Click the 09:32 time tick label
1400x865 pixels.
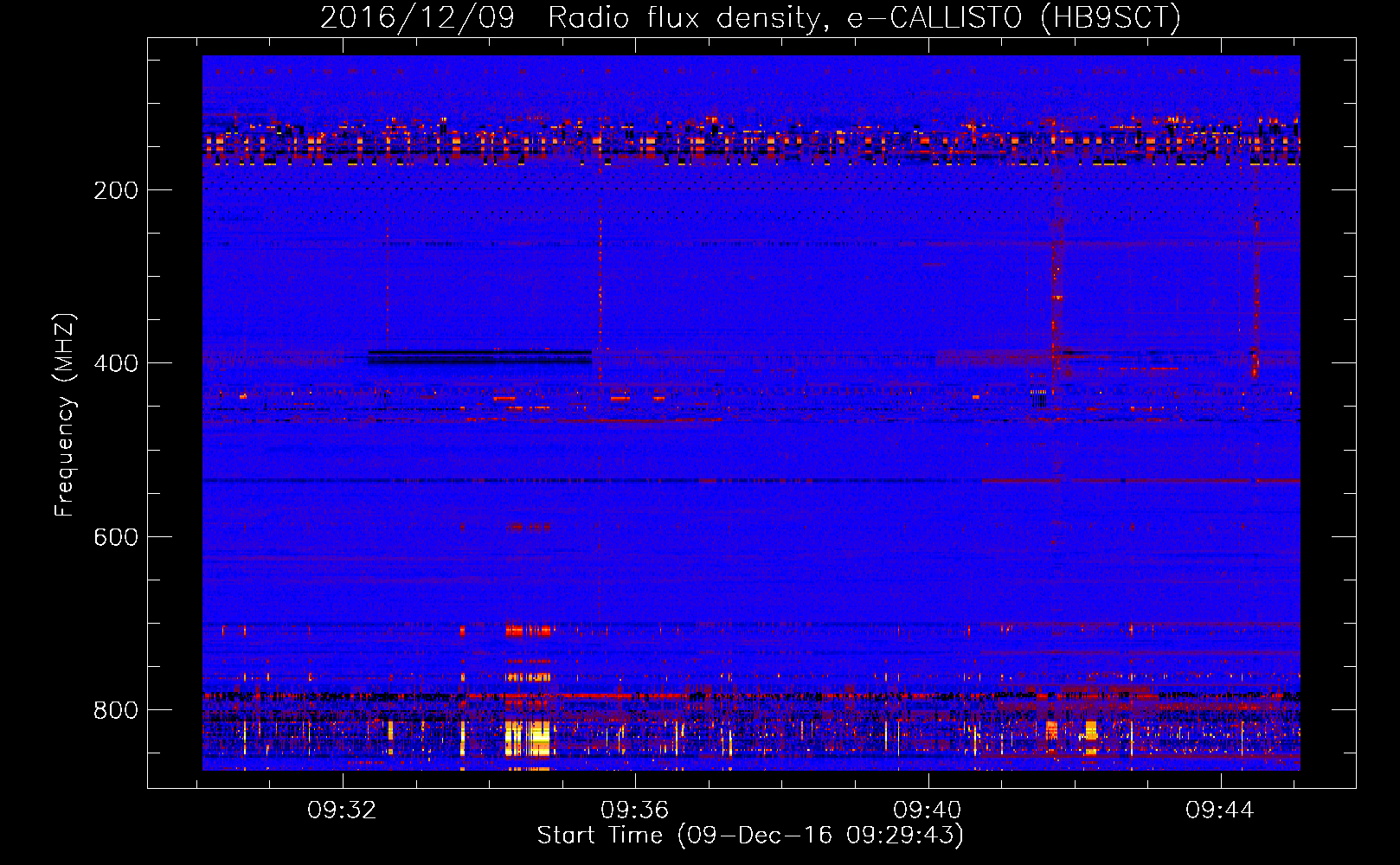tap(343, 811)
